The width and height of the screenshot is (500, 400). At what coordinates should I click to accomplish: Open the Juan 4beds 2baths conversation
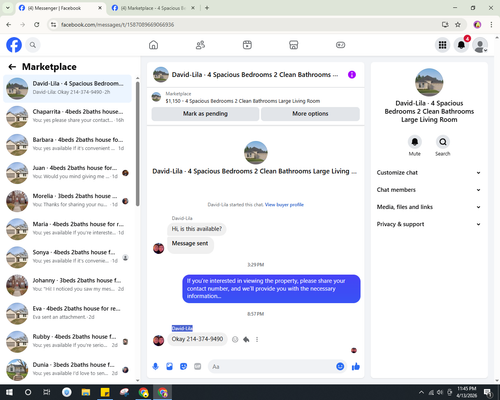[x=67, y=173]
